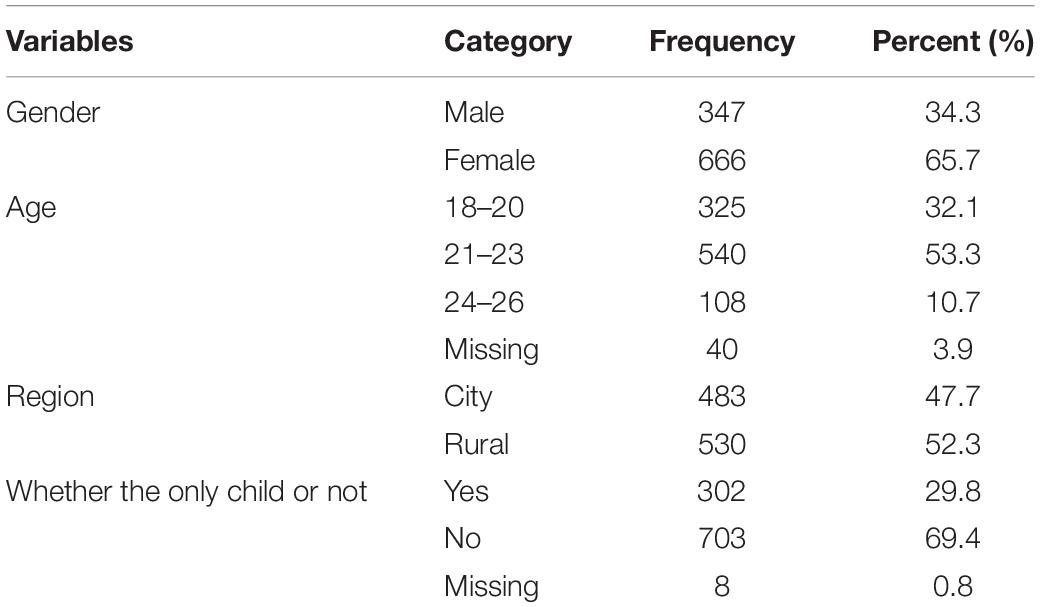Screen dimensions: 1040x607
Task: Click frequency value 703 for No
Action: 722,539
